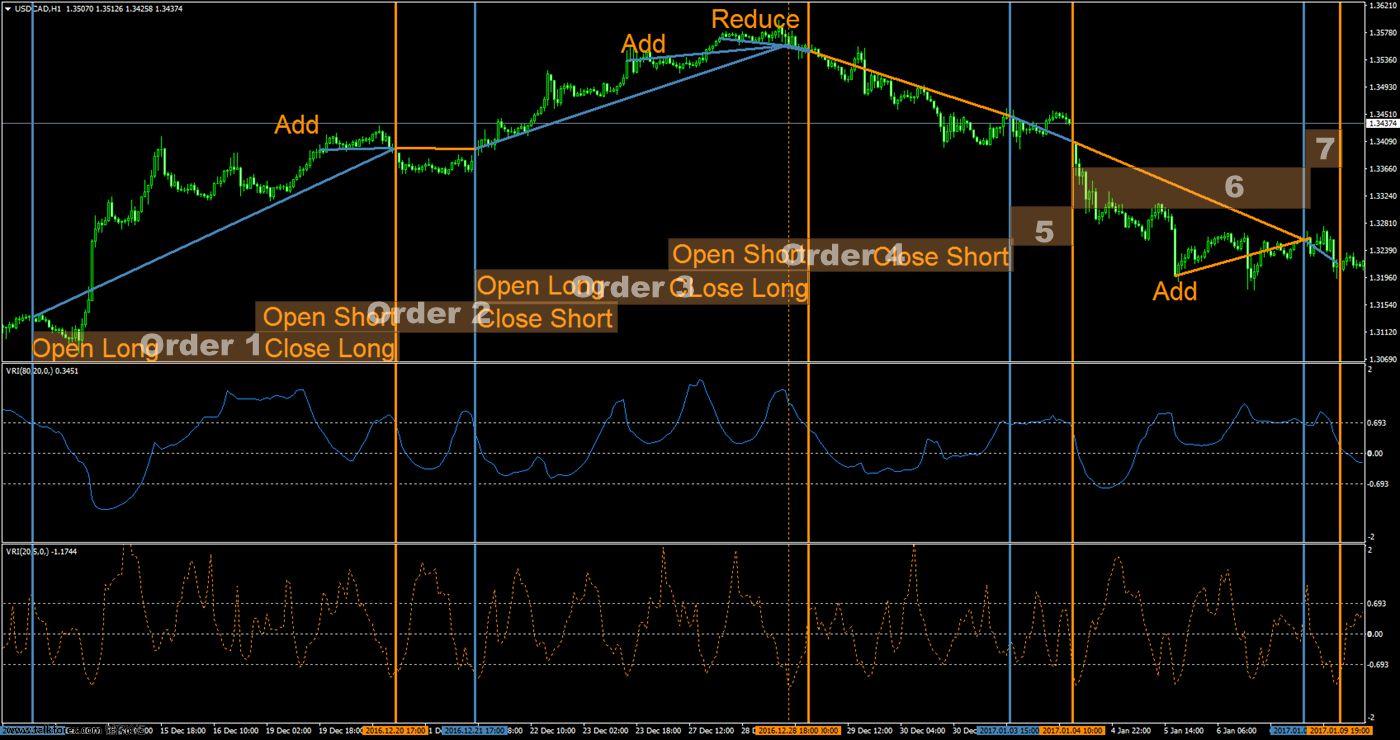The image size is (1400, 740).
Task: Select the 2016.12.21 17:00 time marker
Action: point(475,731)
